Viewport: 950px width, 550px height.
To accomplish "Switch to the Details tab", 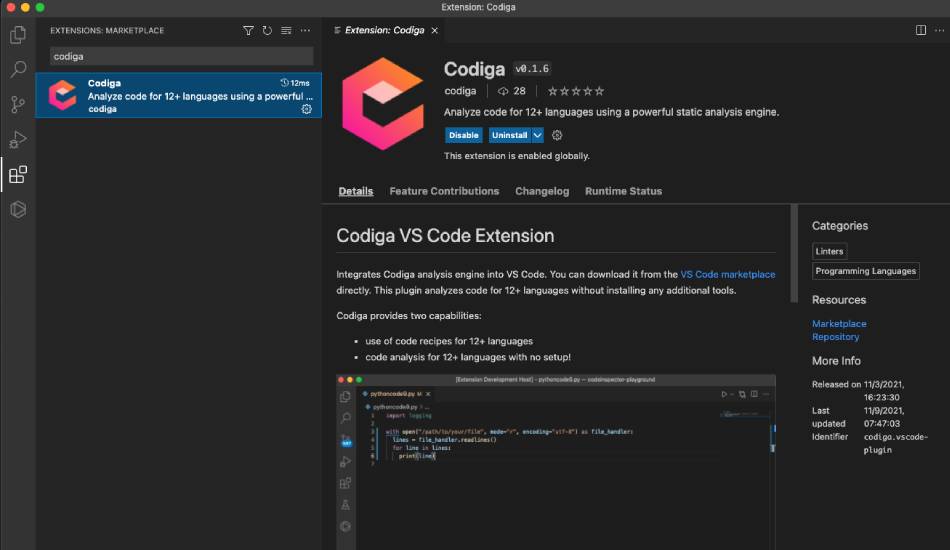I will coord(356,191).
